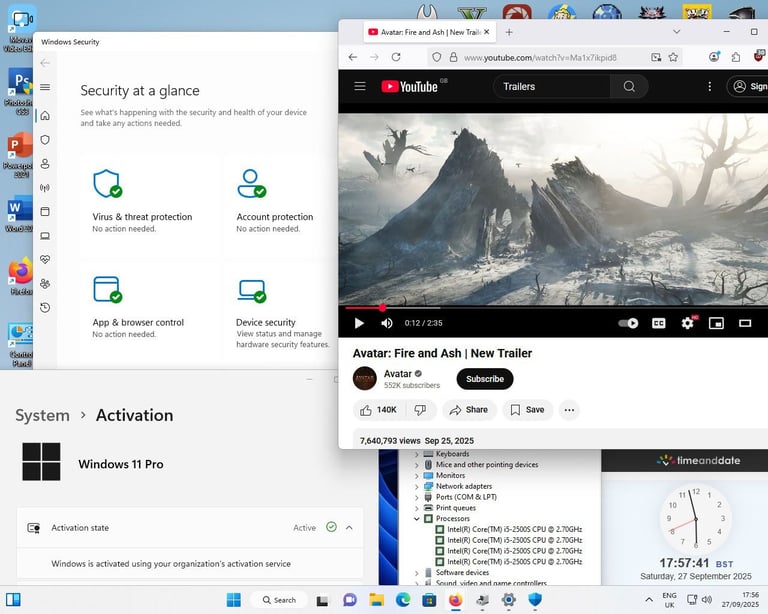
Task: Seek on the video progress bar
Action: [x=557, y=308]
